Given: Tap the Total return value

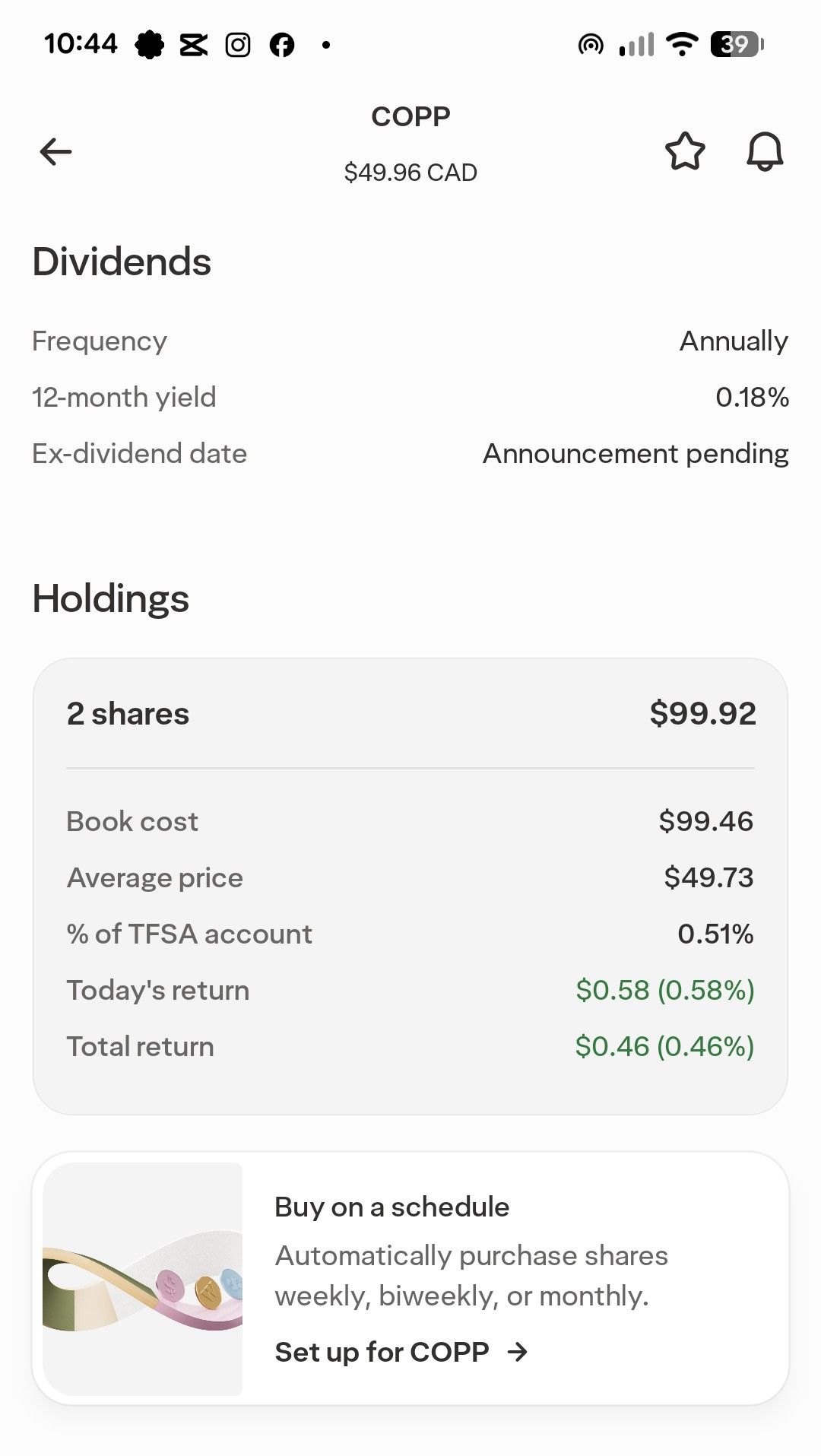Looking at the screenshot, I should (x=664, y=1046).
